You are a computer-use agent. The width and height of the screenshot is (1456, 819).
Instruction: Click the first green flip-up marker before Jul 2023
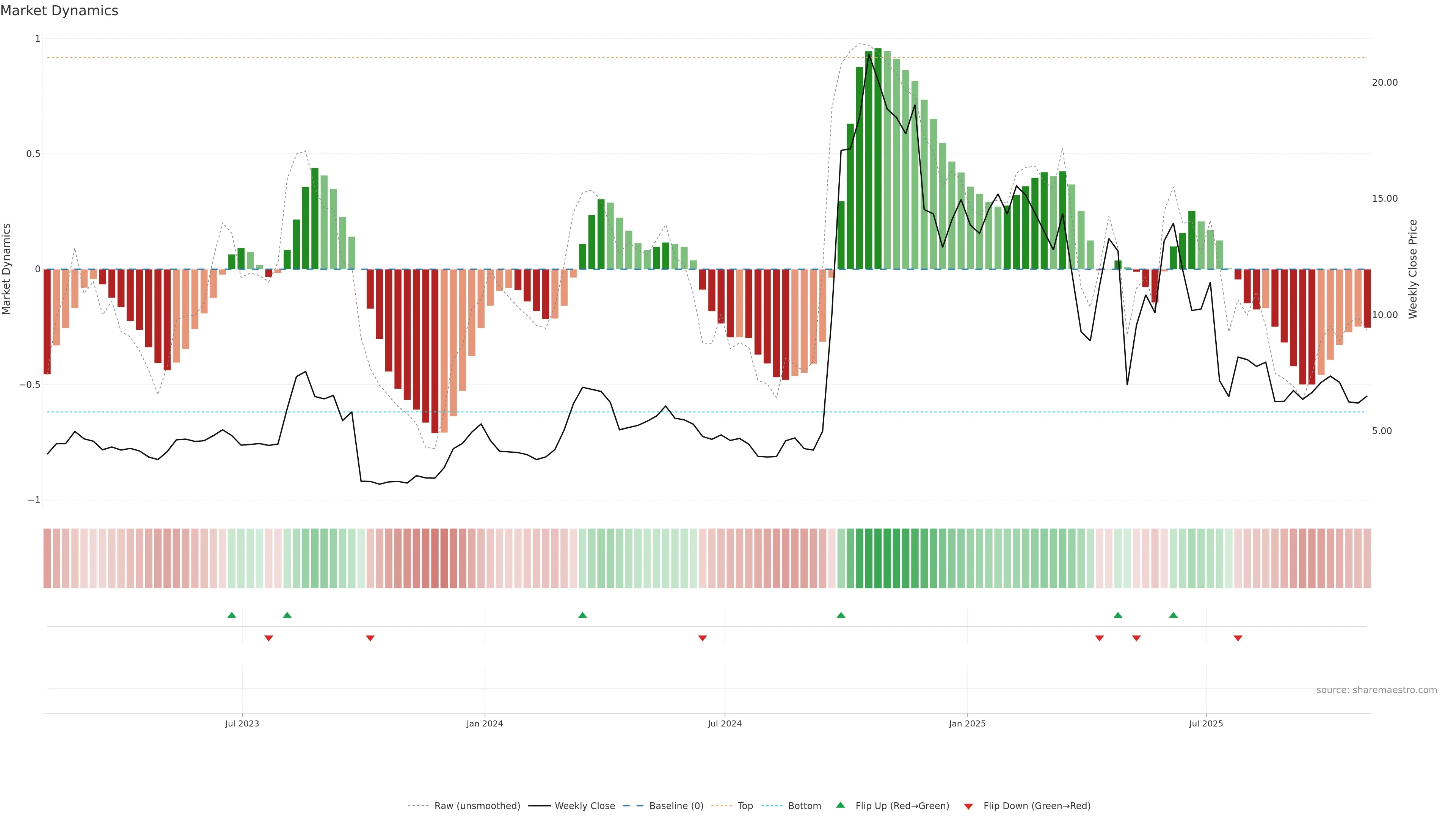pyautogui.click(x=232, y=615)
